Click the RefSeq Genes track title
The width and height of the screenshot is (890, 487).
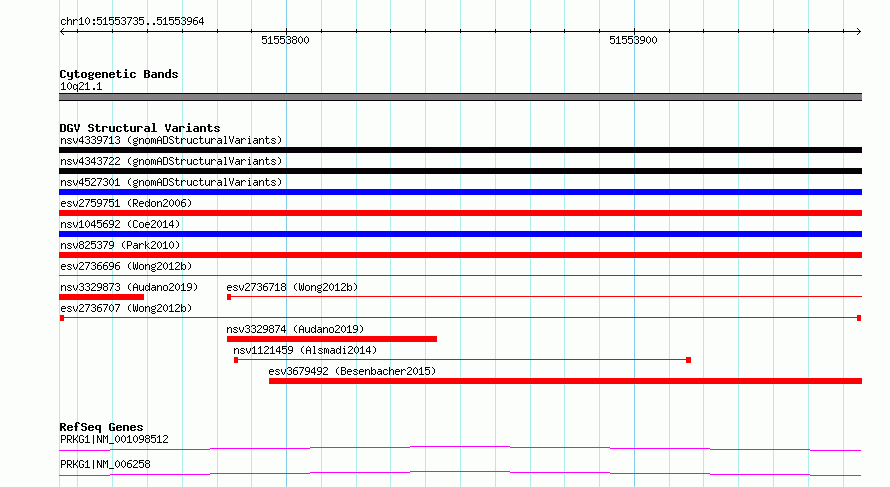pyautogui.click(x=101, y=427)
